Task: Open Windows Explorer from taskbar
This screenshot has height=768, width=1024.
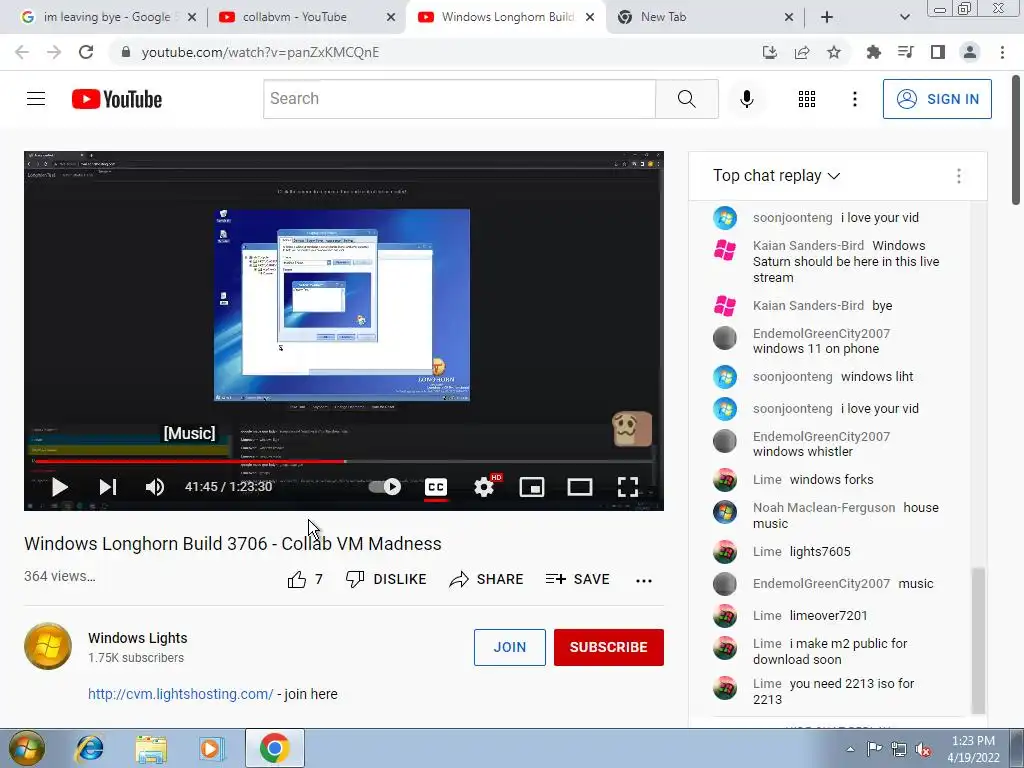Action: [151, 749]
